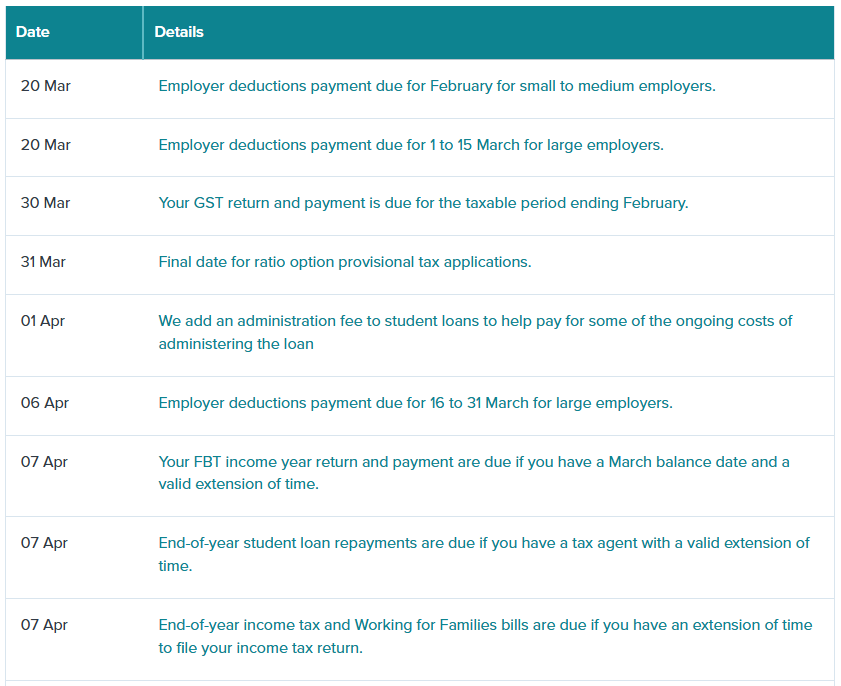Select the 20 Mar date in the 1 to 15 March row
841x686 pixels.
click(46, 145)
